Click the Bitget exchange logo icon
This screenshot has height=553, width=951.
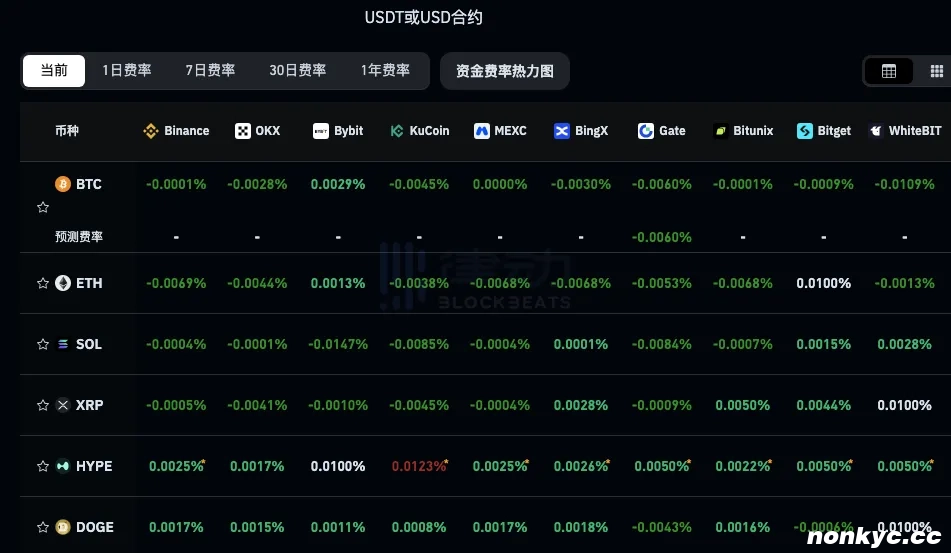point(805,131)
